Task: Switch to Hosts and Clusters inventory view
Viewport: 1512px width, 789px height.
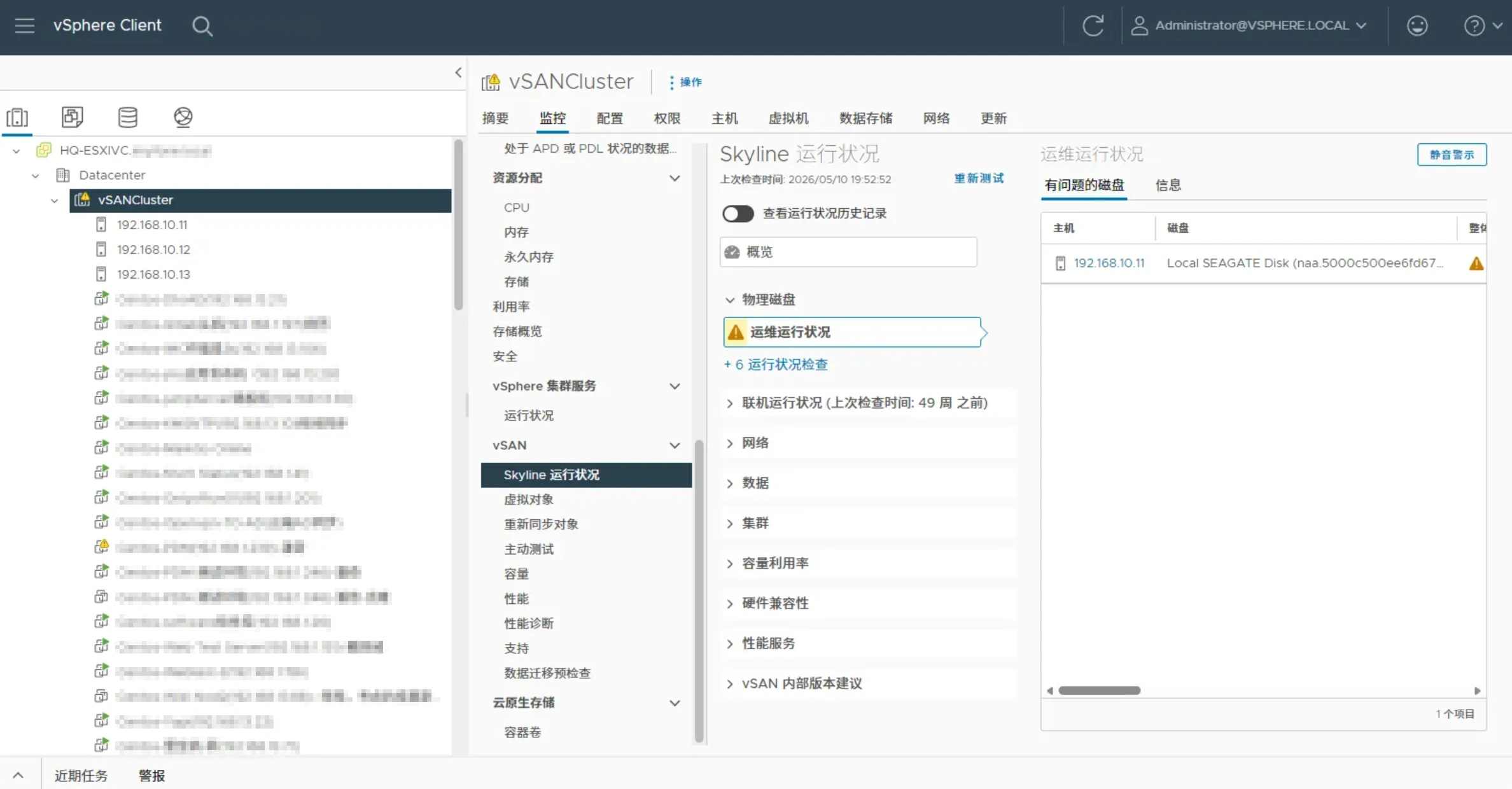Action: 17,117
